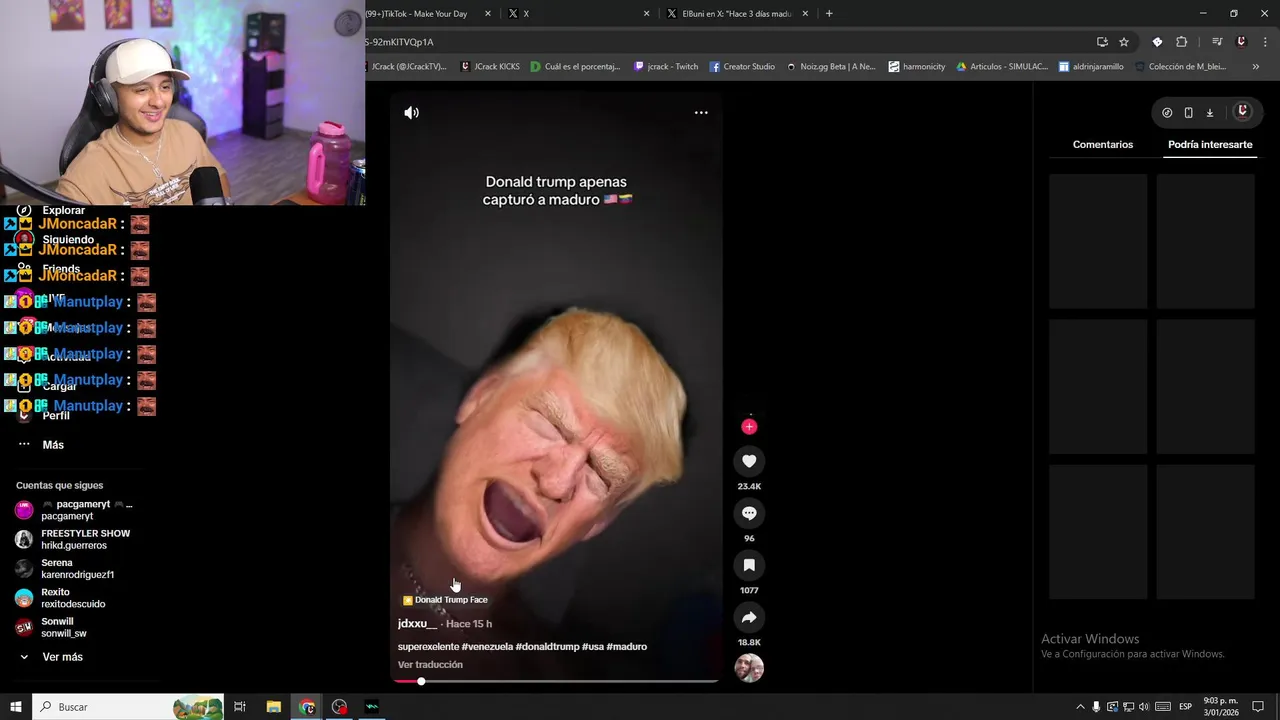Open the harmonicity bookmark

pos(917,67)
